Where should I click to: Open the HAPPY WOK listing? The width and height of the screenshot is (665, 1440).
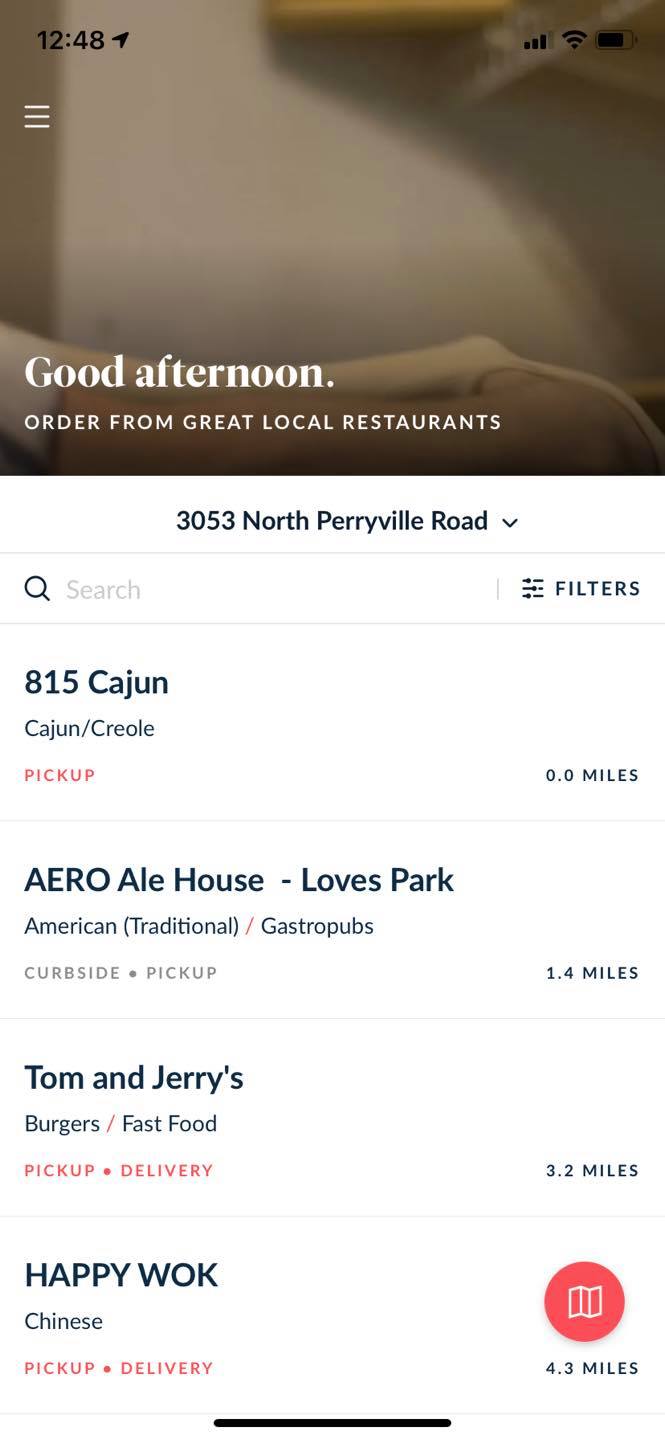coord(332,1315)
